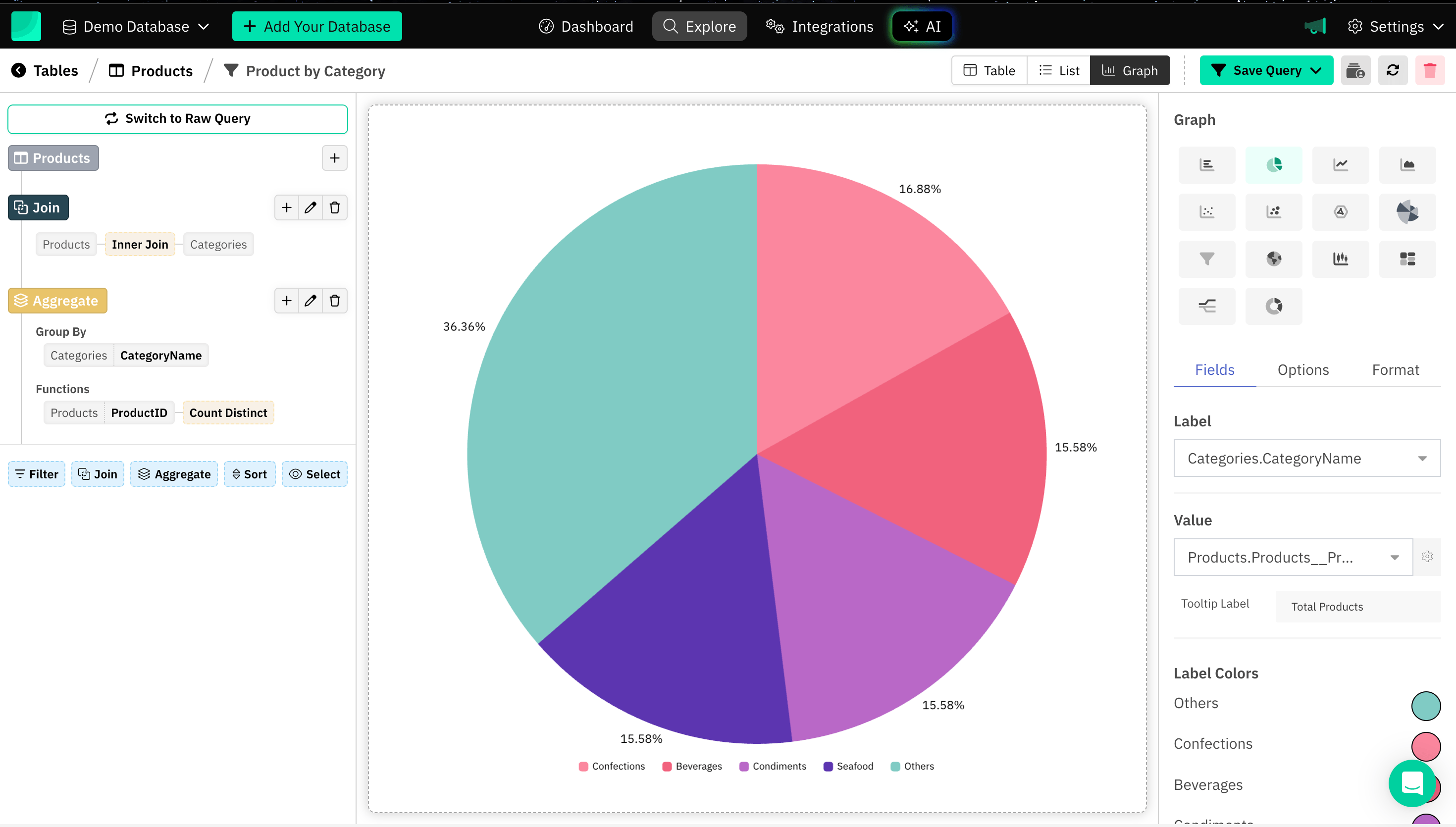Choose the map chart graph type

pos(1274,258)
